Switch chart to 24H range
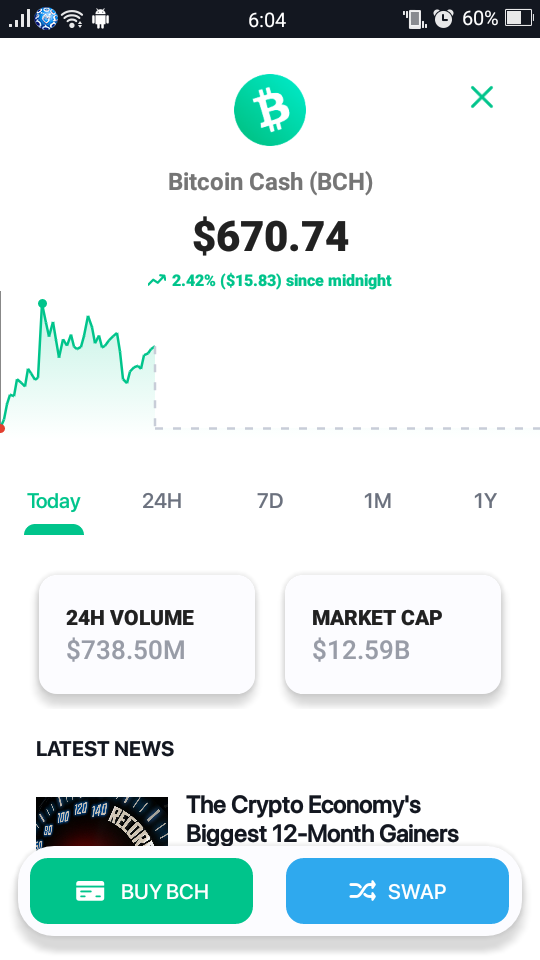540x960 pixels. pyautogui.click(x=162, y=501)
